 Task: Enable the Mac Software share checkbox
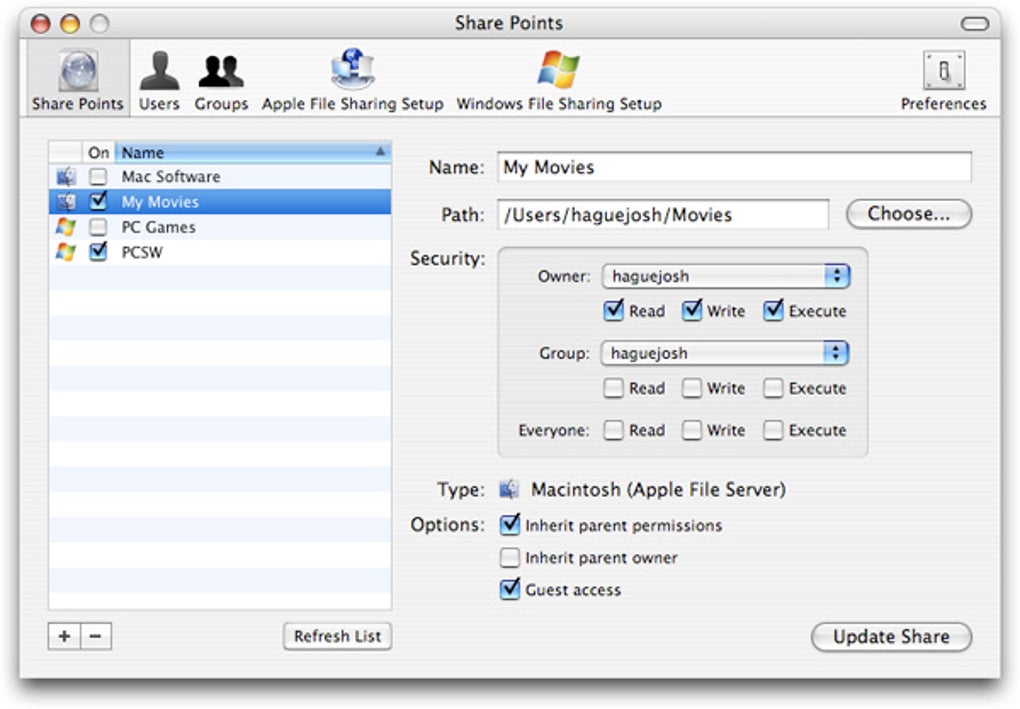(x=98, y=177)
